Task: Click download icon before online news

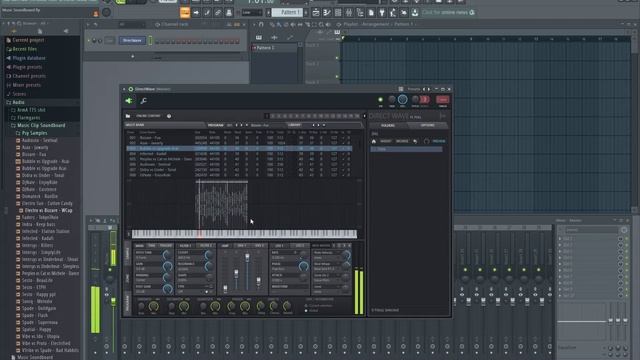Action: [x=415, y=13]
